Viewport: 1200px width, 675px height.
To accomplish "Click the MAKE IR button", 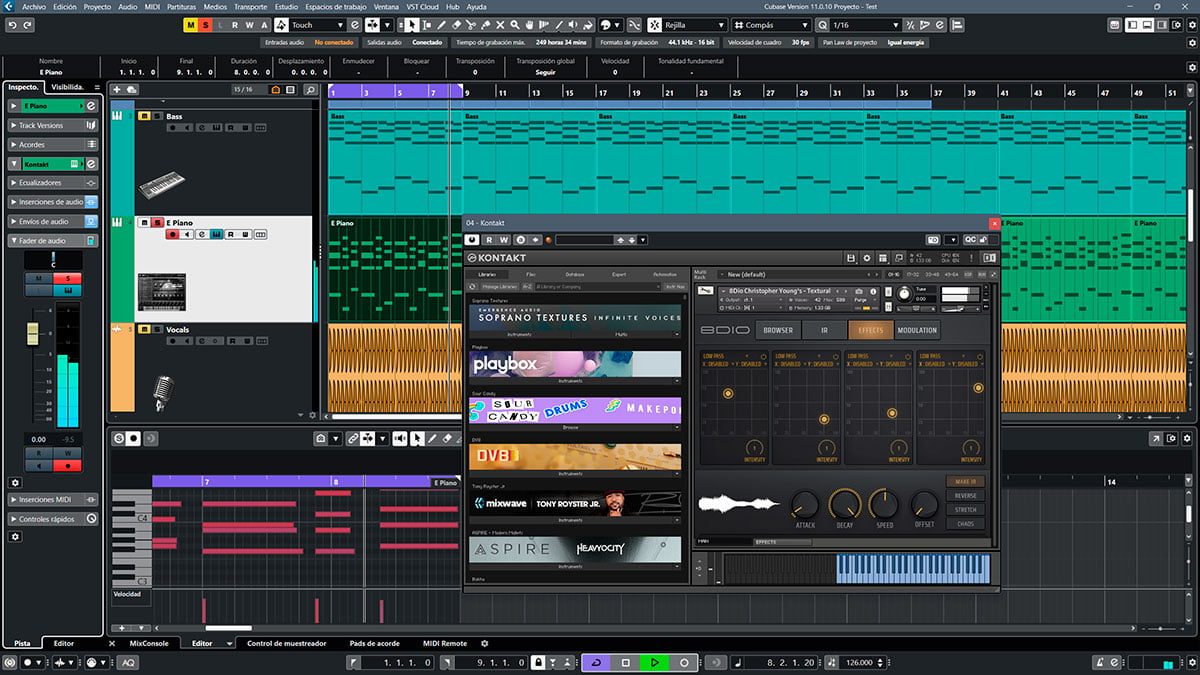I will click(965, 482).
